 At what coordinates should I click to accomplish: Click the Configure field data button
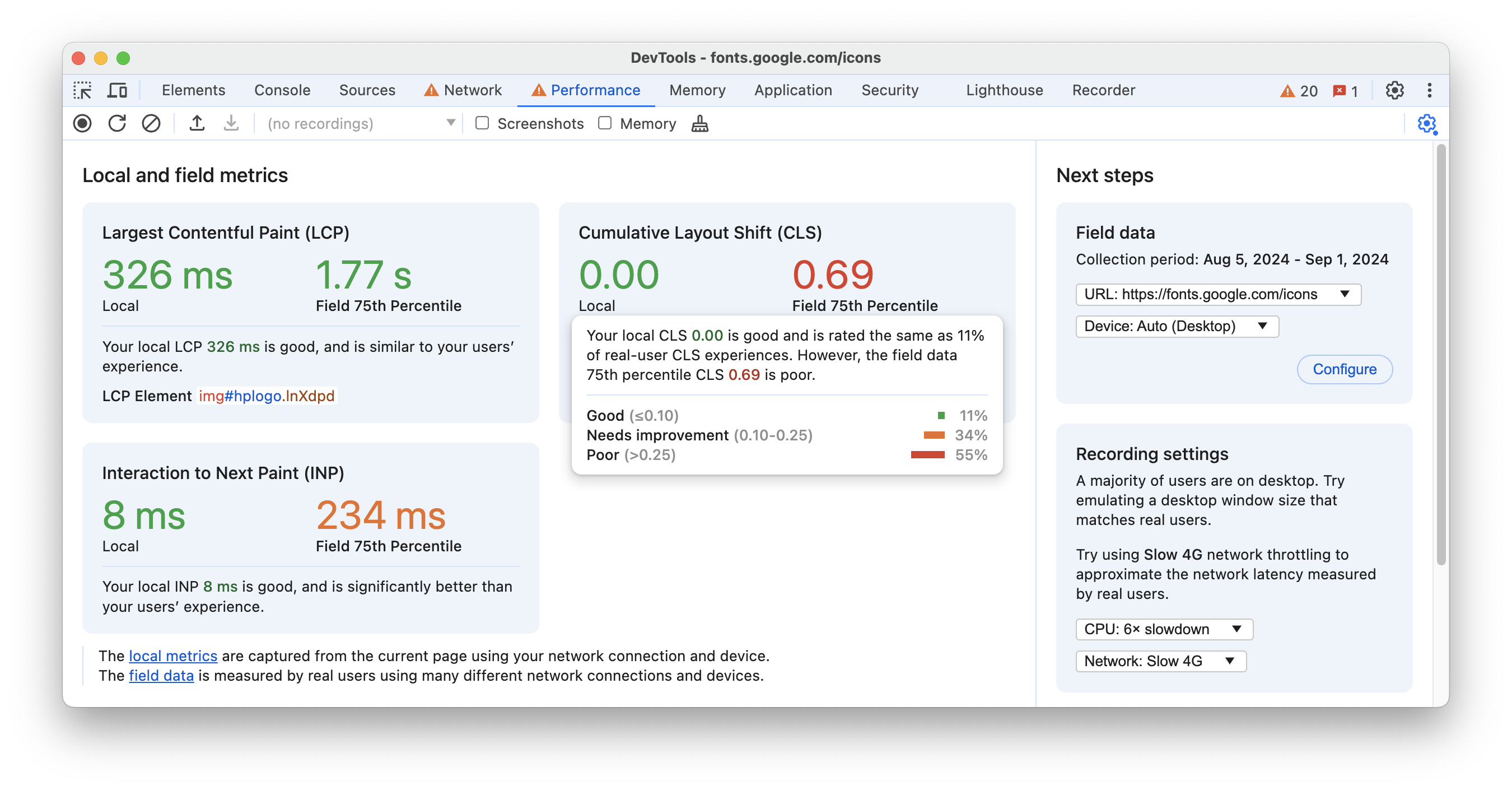click(1345, 369)
